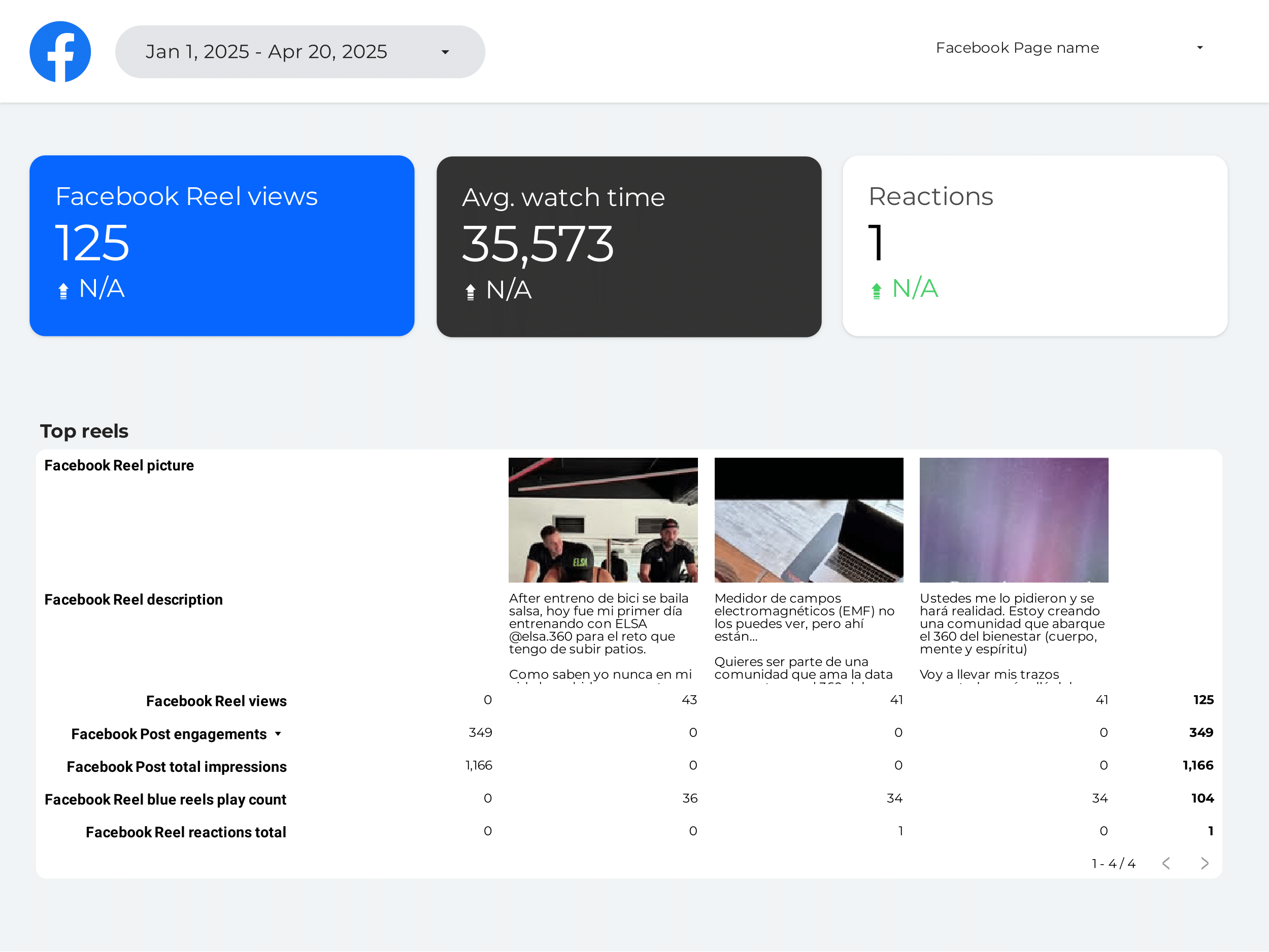Click the up arrow under Avg. watch time

coord(471,292)
